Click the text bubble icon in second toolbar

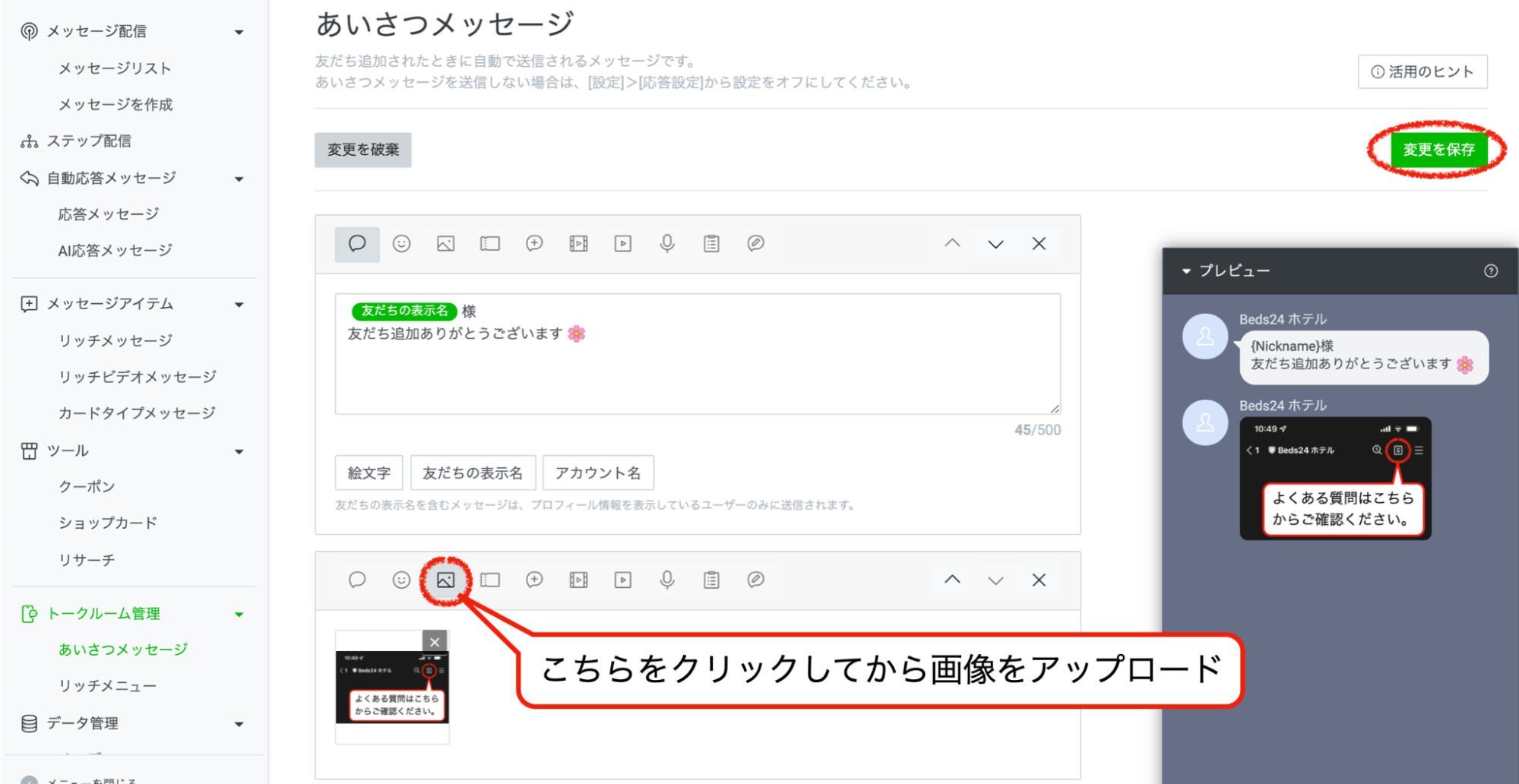click(357, 580)
